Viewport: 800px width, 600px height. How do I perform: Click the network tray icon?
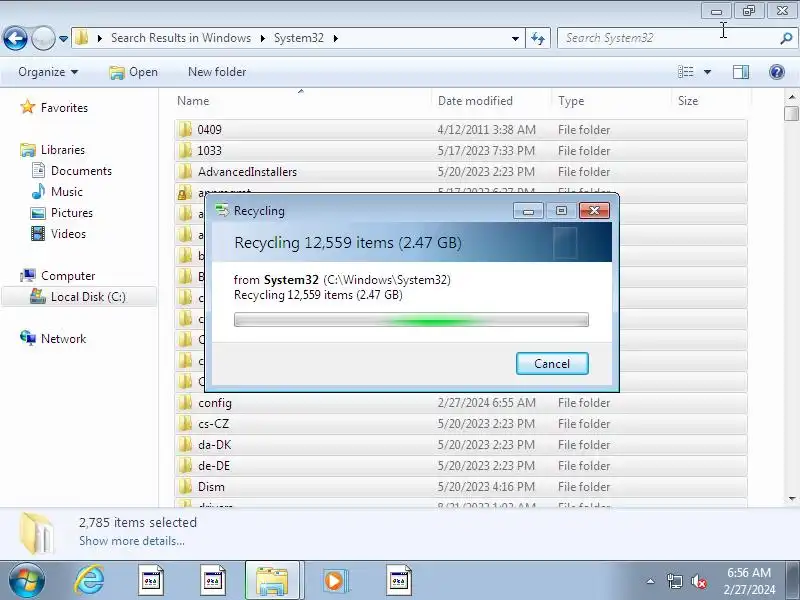674,581
